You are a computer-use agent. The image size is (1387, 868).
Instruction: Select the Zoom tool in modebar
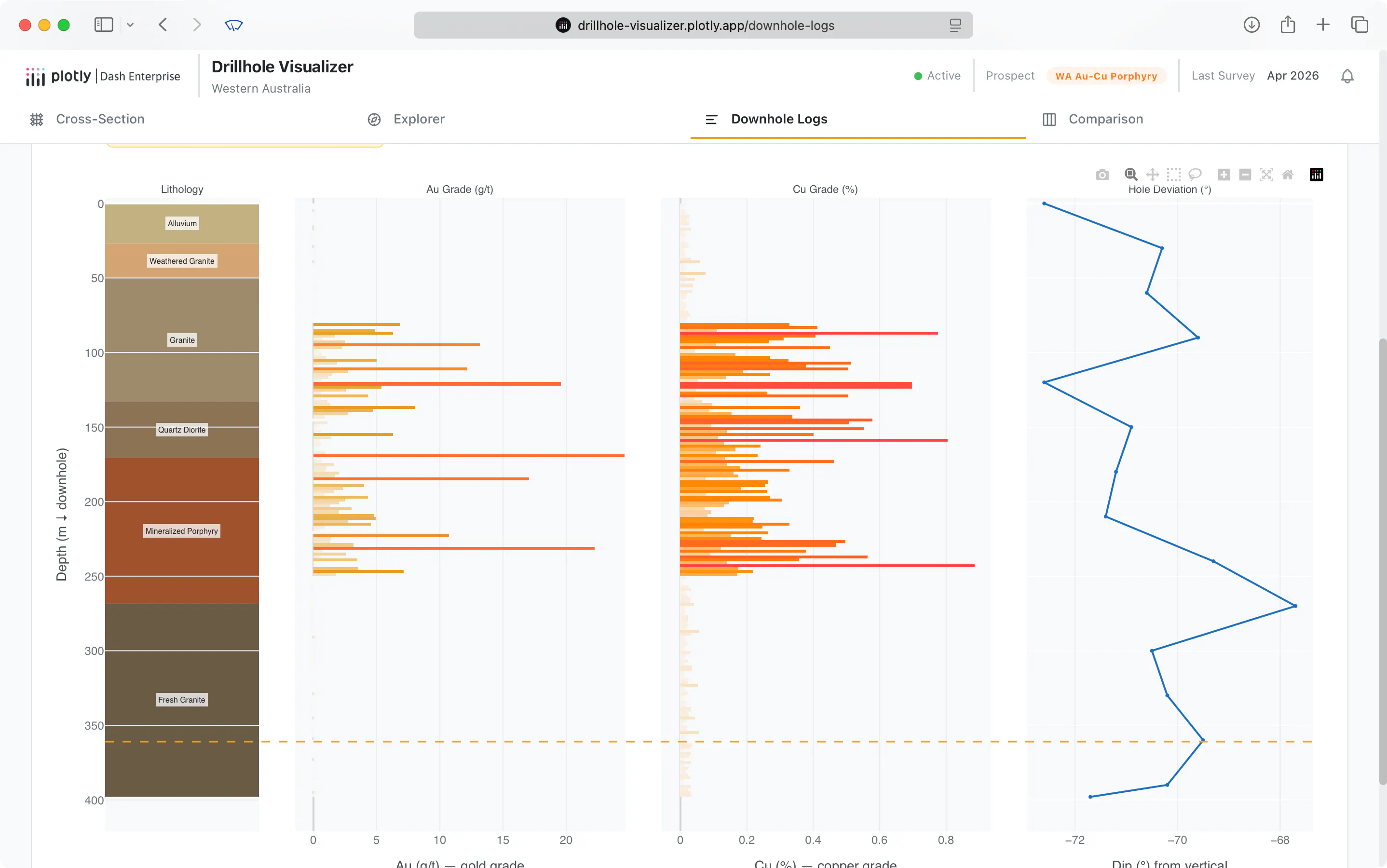coord(1130,175)
